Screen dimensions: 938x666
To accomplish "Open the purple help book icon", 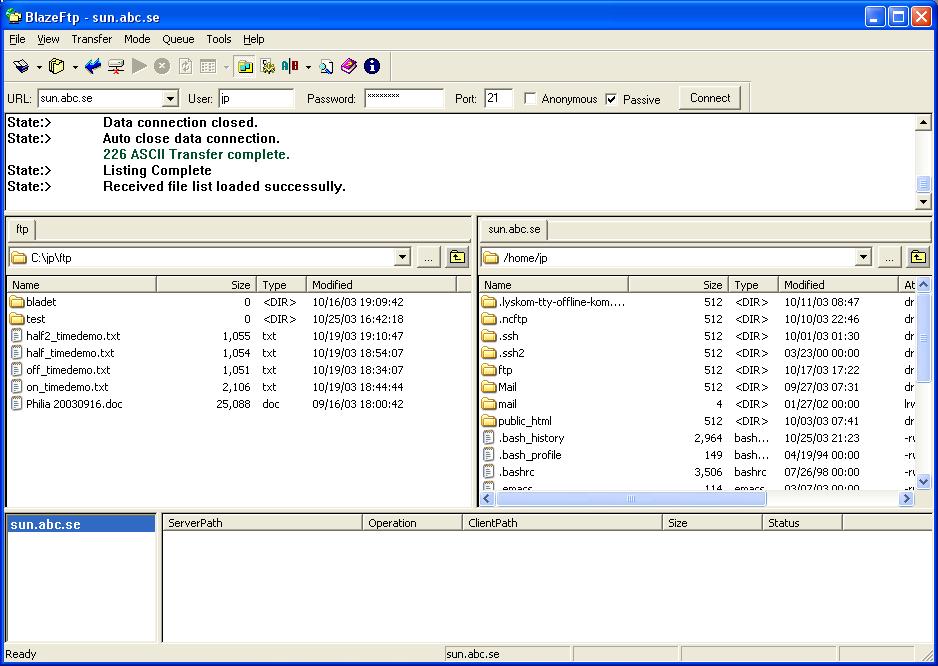I will (x=349, y=66).
